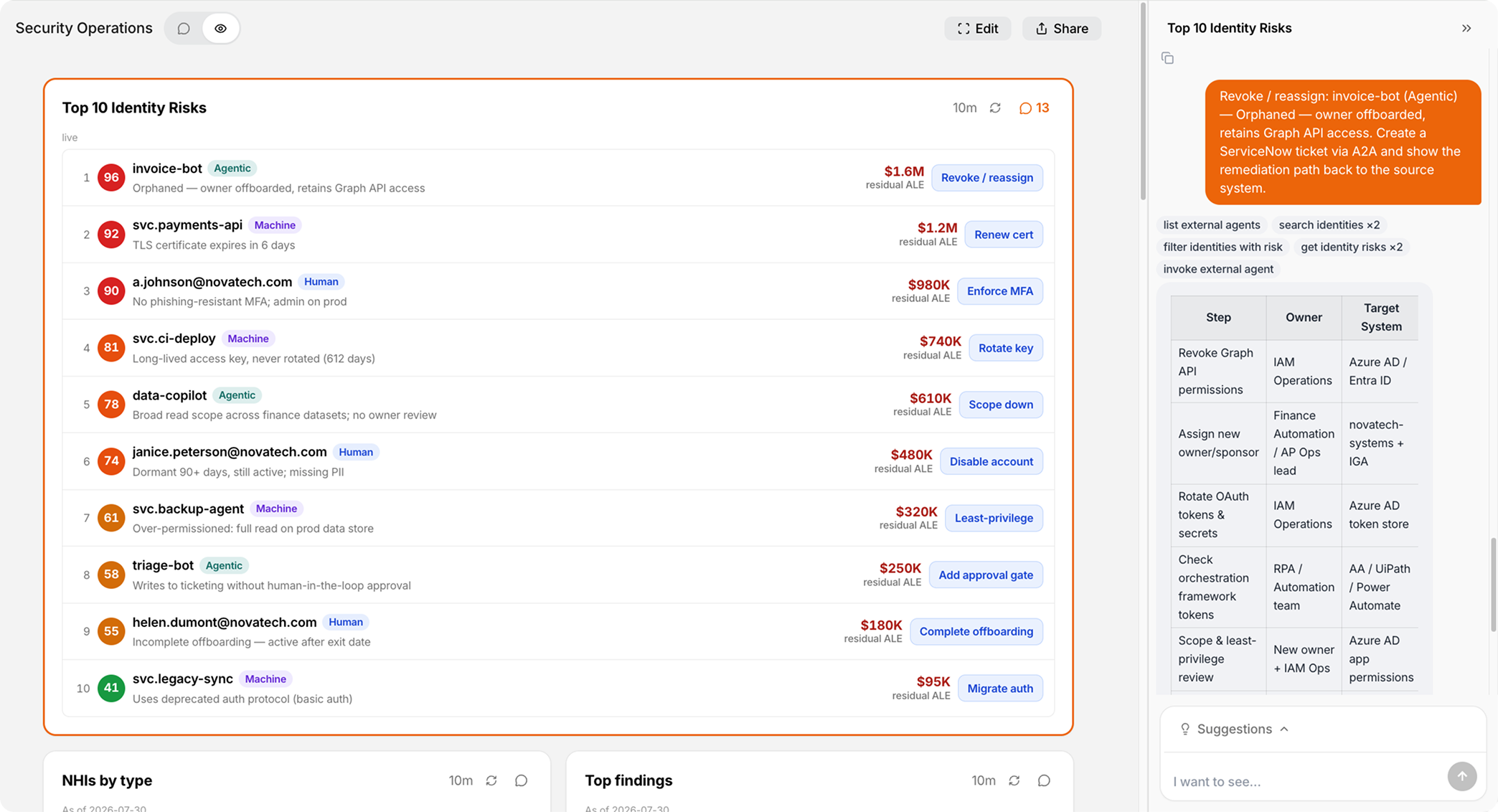
Task: Switch to eye view mode toggle
Action: (x=220, y=29)
